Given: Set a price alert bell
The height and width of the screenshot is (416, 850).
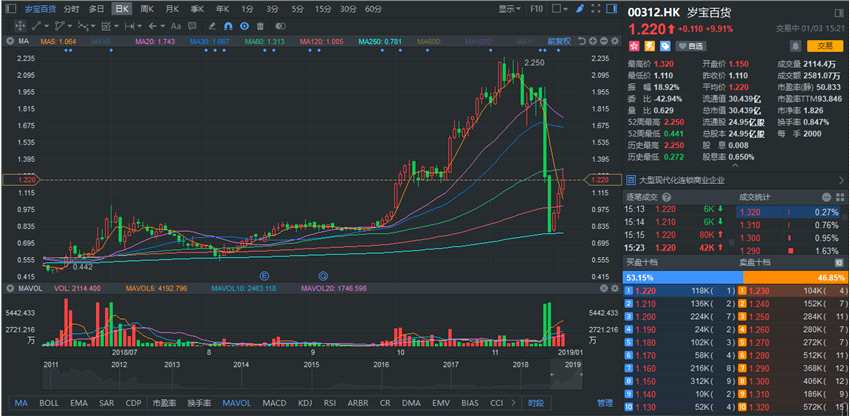Looking at the screenshot, I should 795,46.
